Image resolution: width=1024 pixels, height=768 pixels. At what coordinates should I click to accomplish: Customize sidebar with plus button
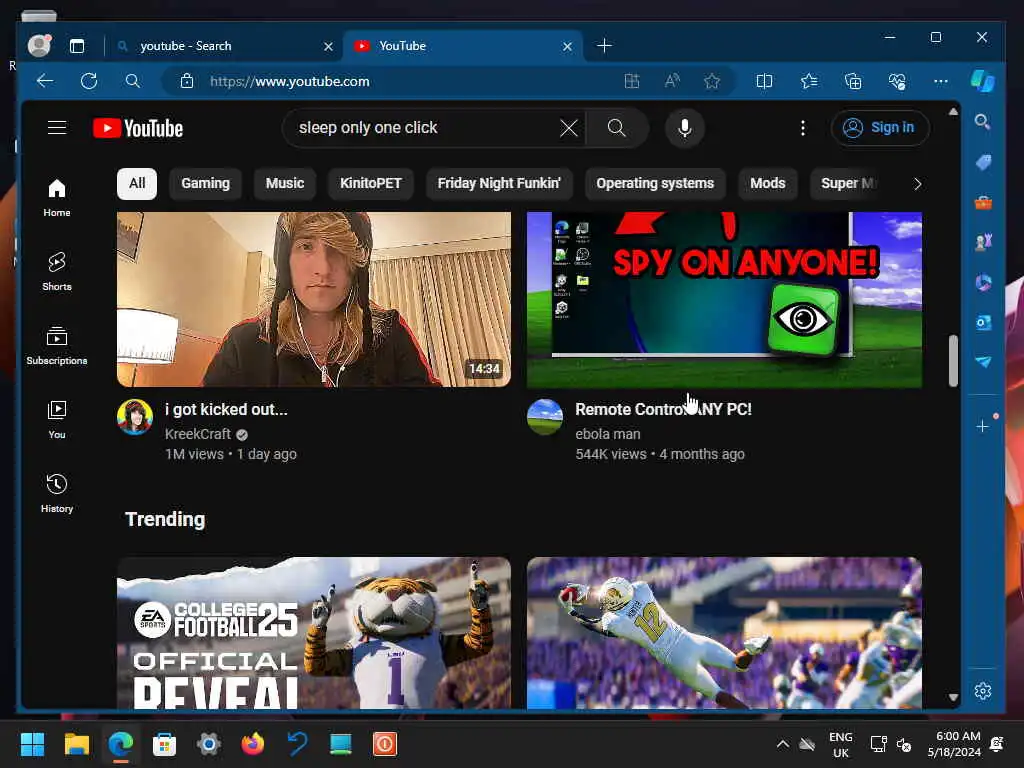982,426
